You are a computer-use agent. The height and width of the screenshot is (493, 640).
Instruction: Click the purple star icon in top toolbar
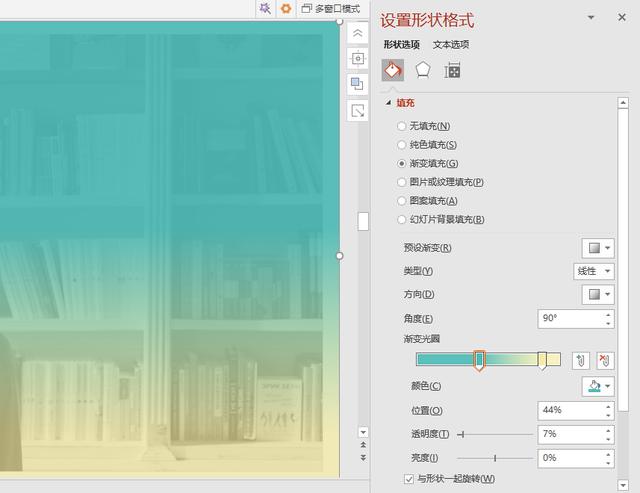coord(265,8)
